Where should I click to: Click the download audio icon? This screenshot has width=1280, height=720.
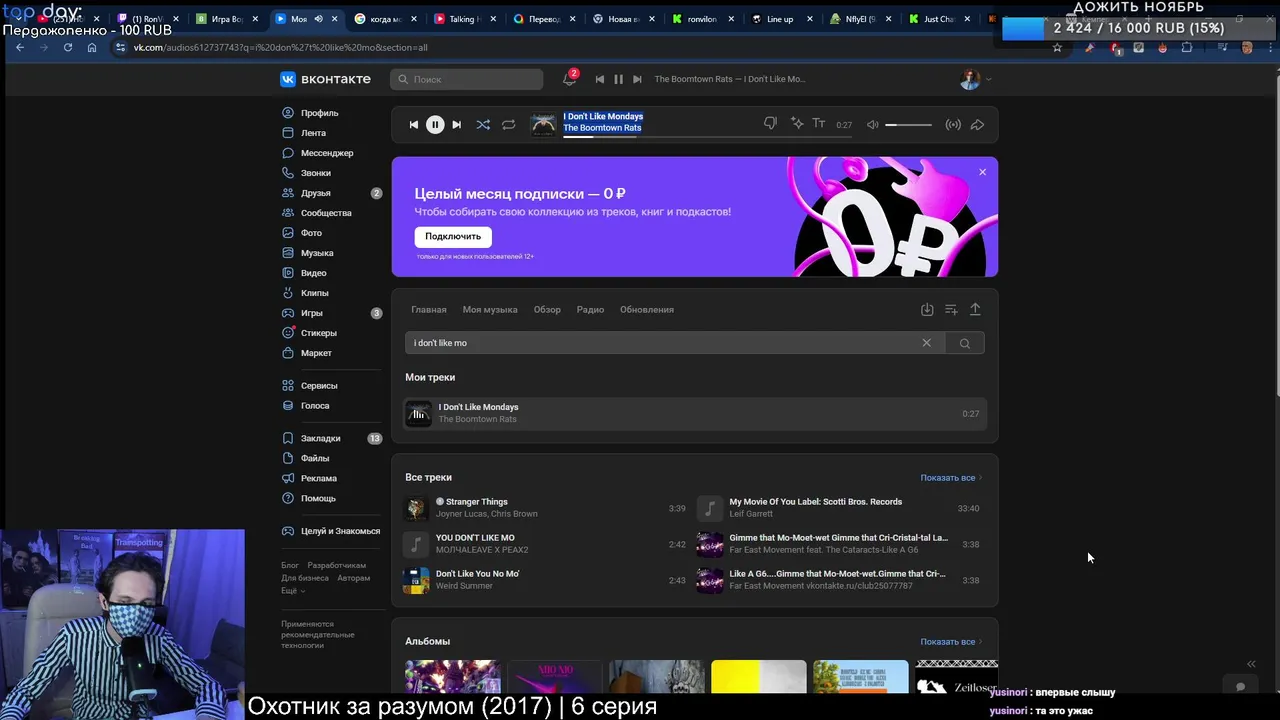[927, 310]
